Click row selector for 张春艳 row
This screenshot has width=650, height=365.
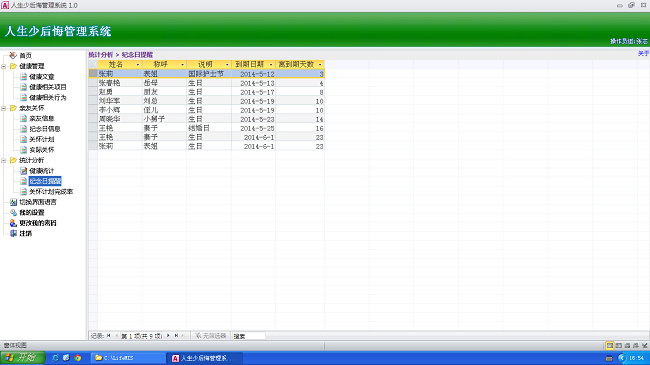pos(93,83)
